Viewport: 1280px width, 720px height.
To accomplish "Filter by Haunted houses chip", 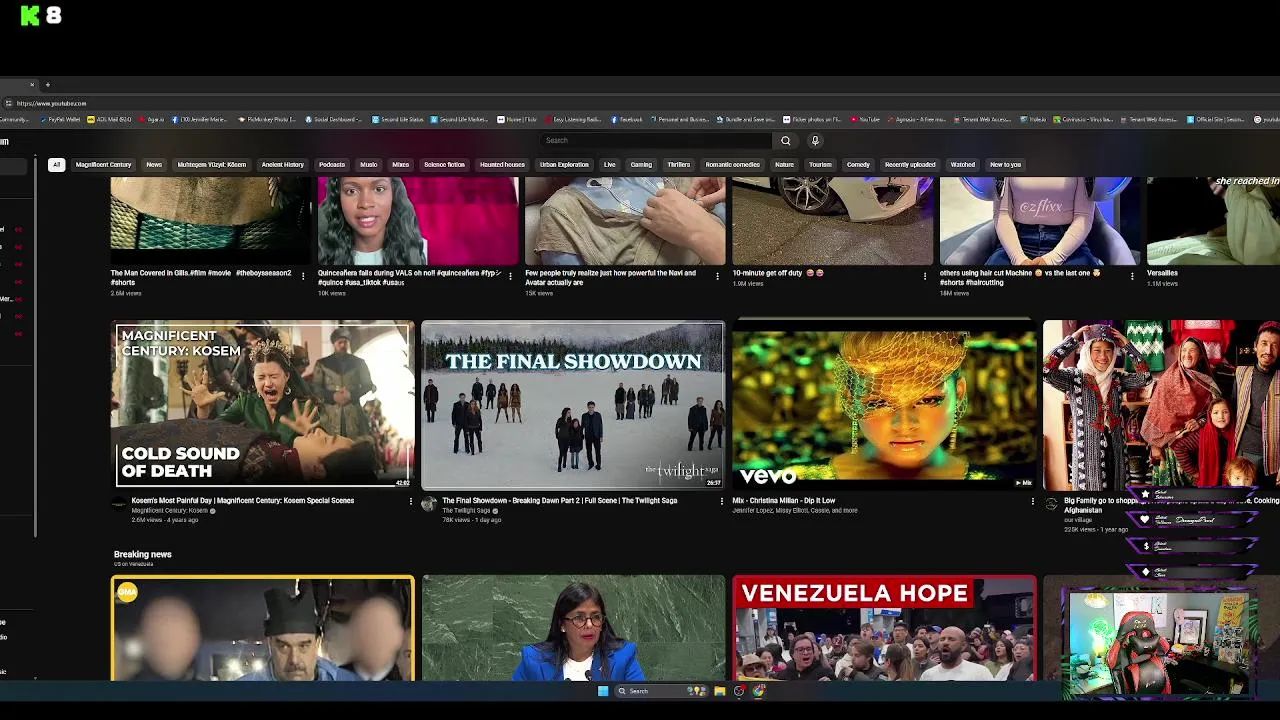I will [502, 165].
